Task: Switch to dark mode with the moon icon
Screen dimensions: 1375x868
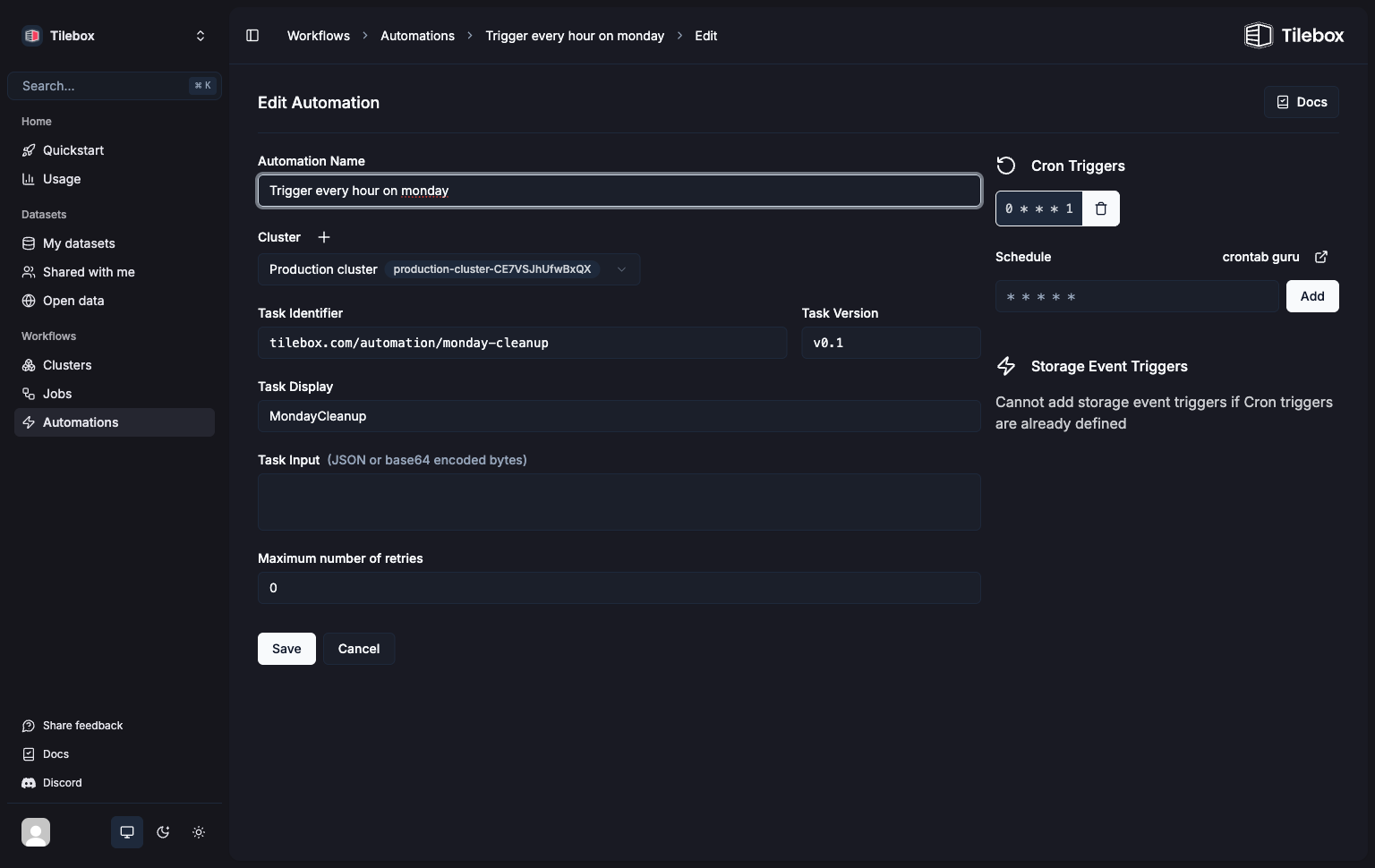Action: click(163, 832)
